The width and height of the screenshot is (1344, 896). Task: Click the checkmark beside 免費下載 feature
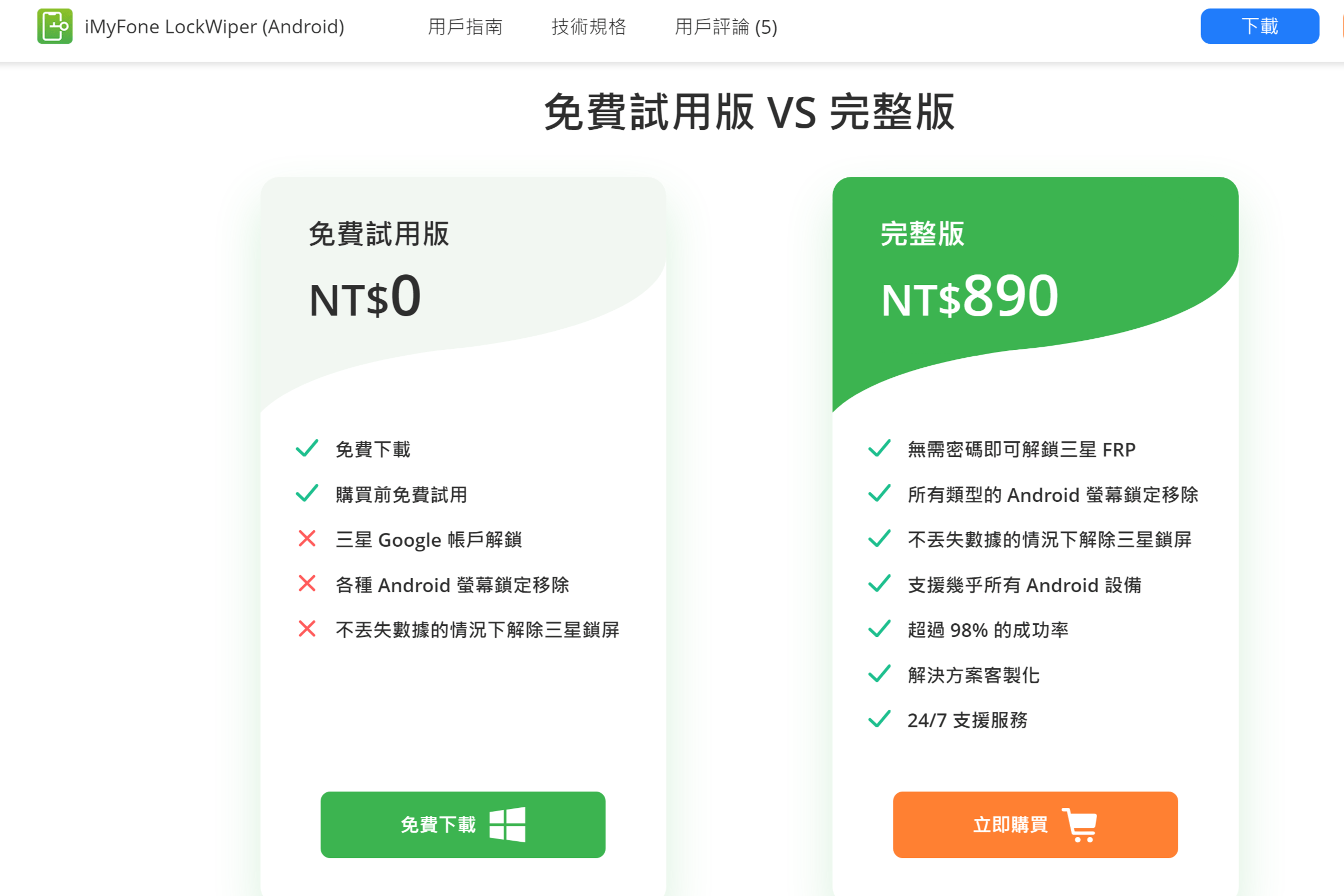click(307, 449)
